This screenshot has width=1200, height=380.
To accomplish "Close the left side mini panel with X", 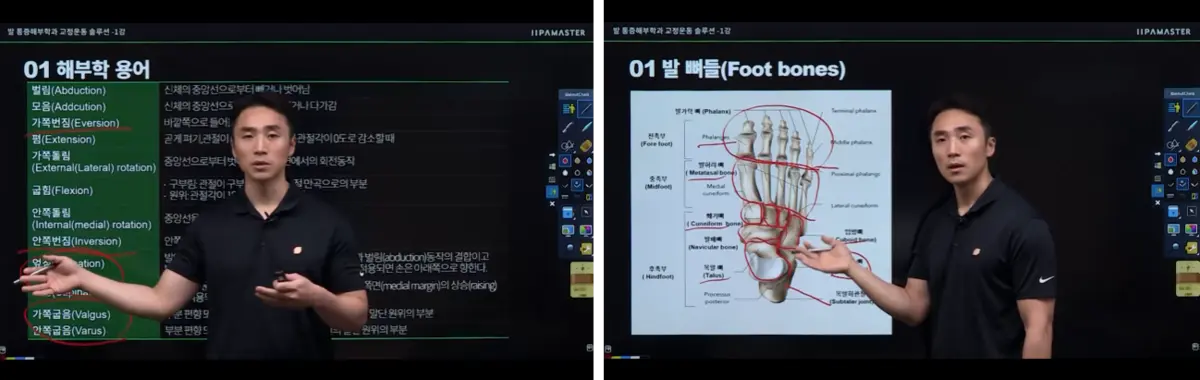I will [x=553, y=188].
